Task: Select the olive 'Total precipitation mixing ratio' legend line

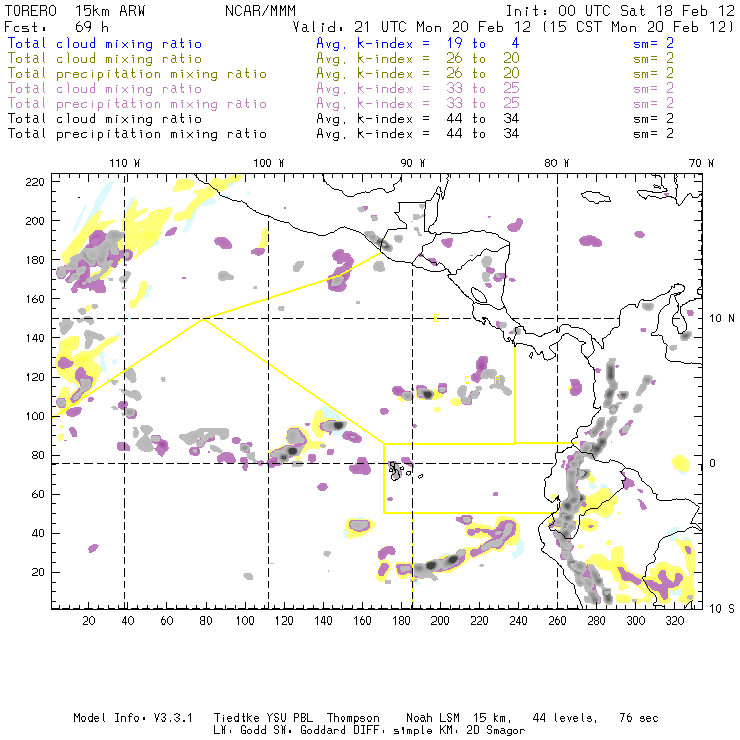Action: click(137, 74)
